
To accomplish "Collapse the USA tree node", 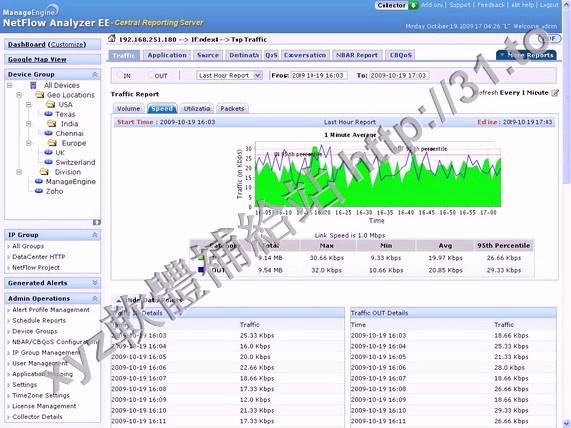I will (28, 105).
